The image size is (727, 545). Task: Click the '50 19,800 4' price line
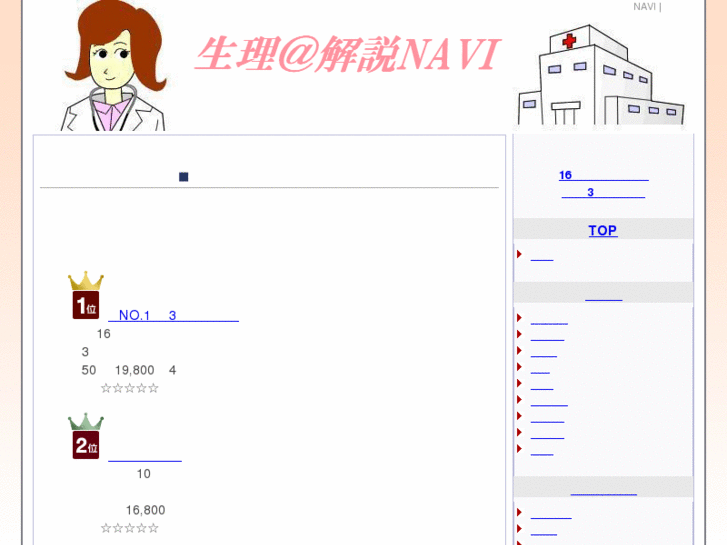(x=128, y=370)
